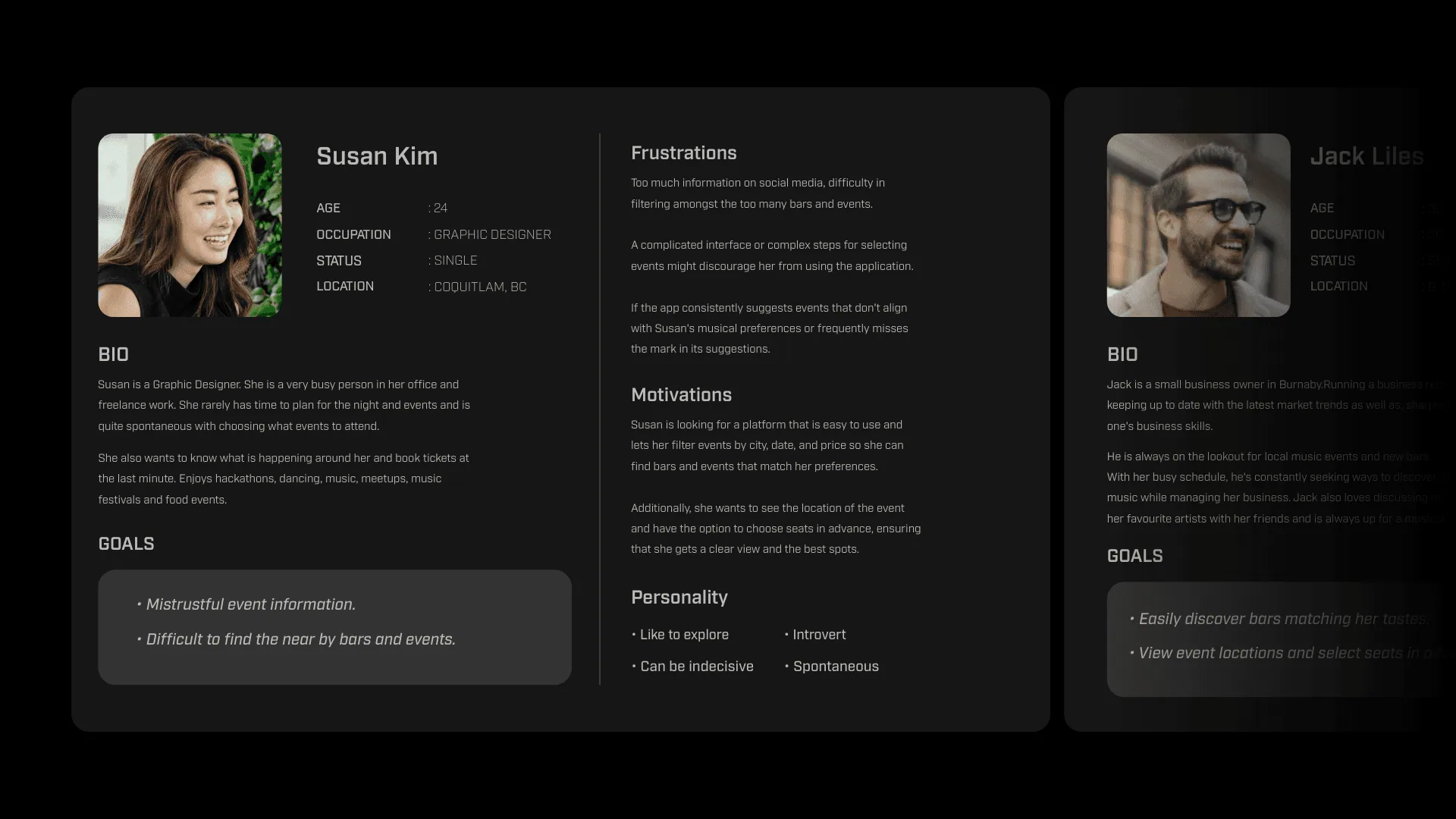Screen dimensions: 1456x819
Task: Click Susan's AGE label
Action: pyautogui.click(x=328, y=208)
